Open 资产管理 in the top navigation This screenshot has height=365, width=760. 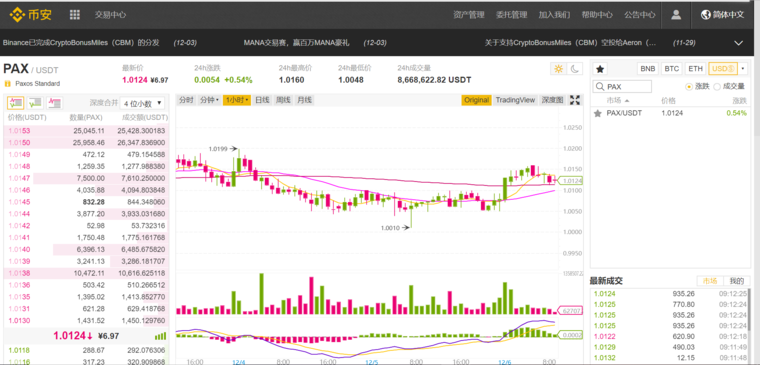pos(469,15)
